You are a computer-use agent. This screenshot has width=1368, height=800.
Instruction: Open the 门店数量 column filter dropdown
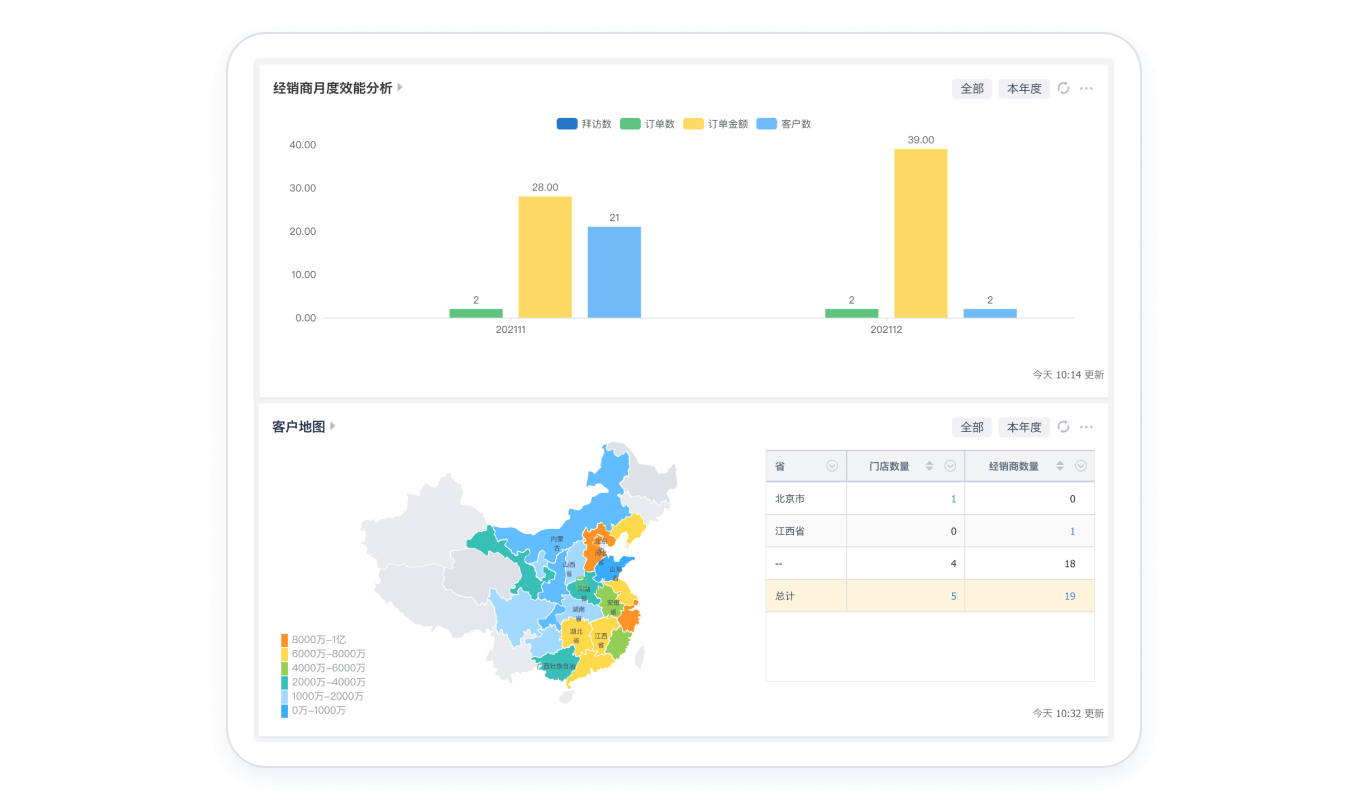coord(950,466)
